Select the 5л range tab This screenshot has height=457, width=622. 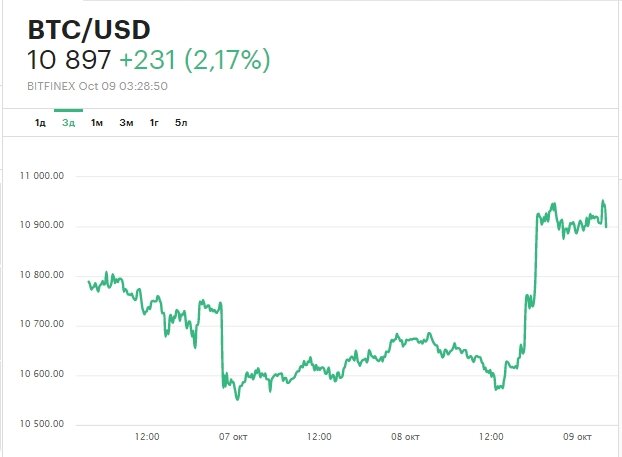pyautogui.click(x=181, y=122)
